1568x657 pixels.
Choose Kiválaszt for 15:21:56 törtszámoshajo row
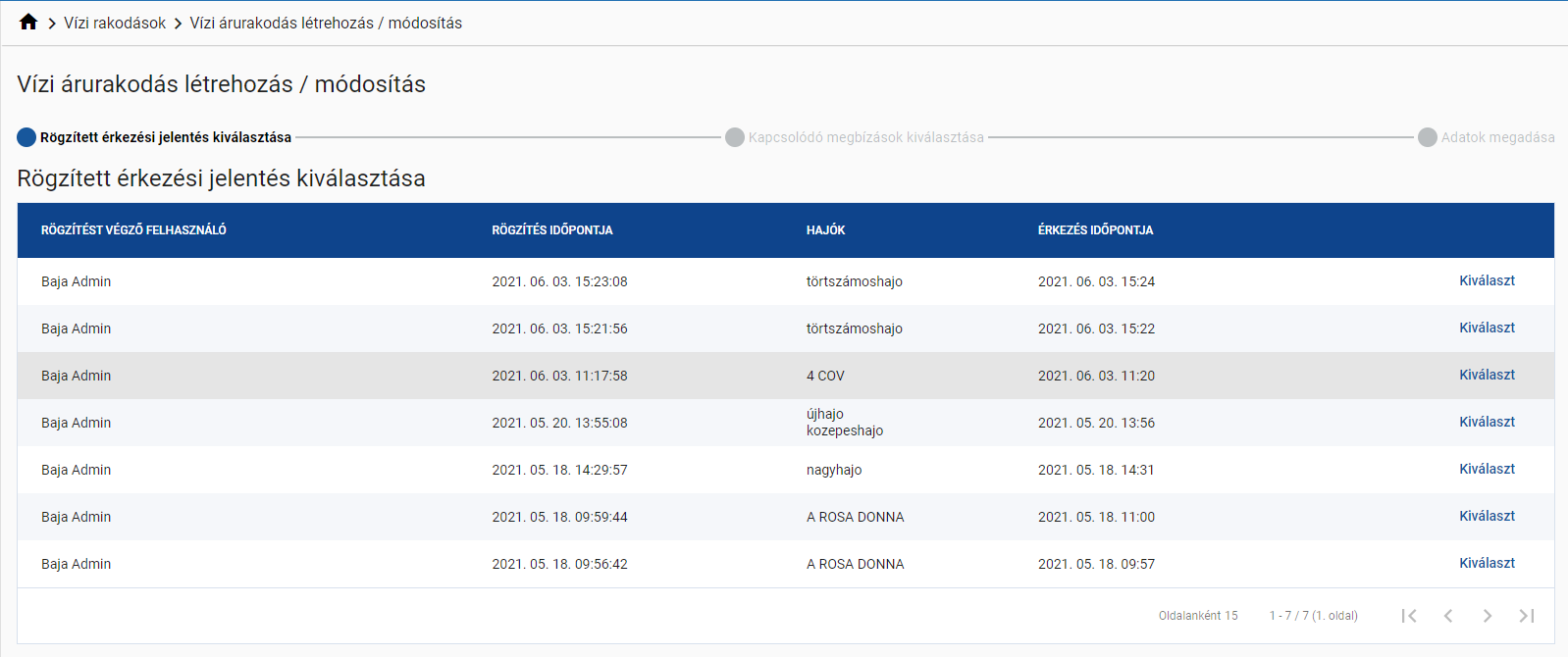[x=1487, y=328]
